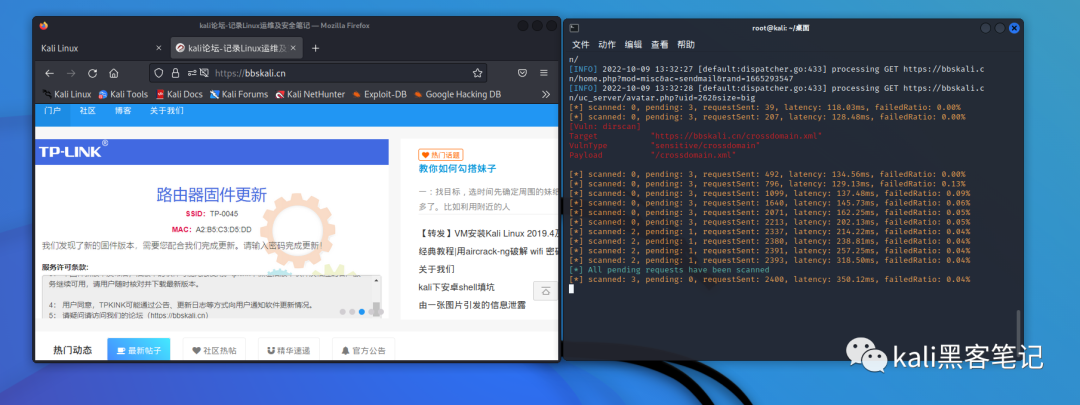Open the Kali Linux bookmark
Image resolution: width=1080 pixels, height=405 pixels.
tap(66, 94)
